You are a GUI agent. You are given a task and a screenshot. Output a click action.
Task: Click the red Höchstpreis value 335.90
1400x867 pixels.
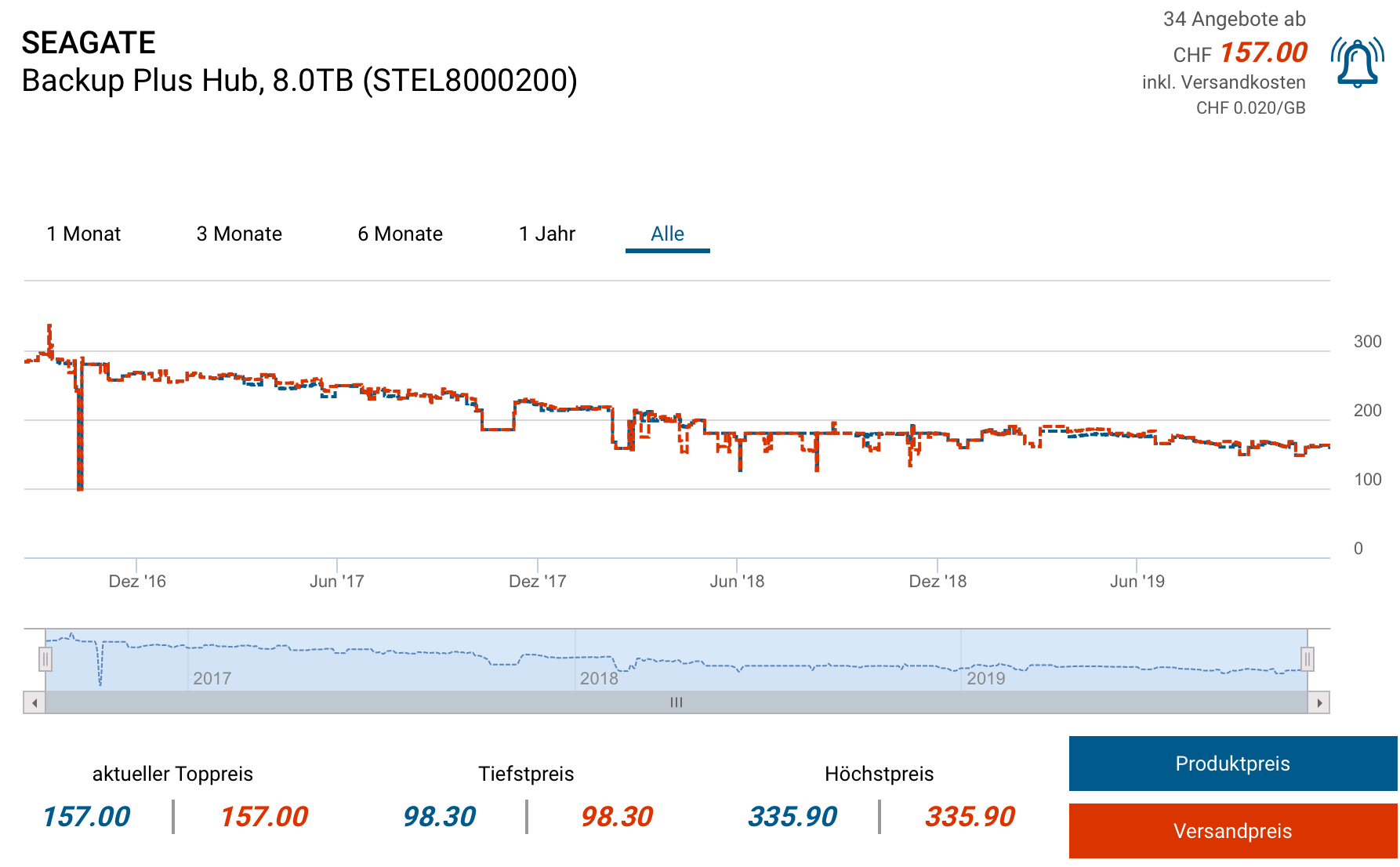pyautogui.click(x=970, y=817)
